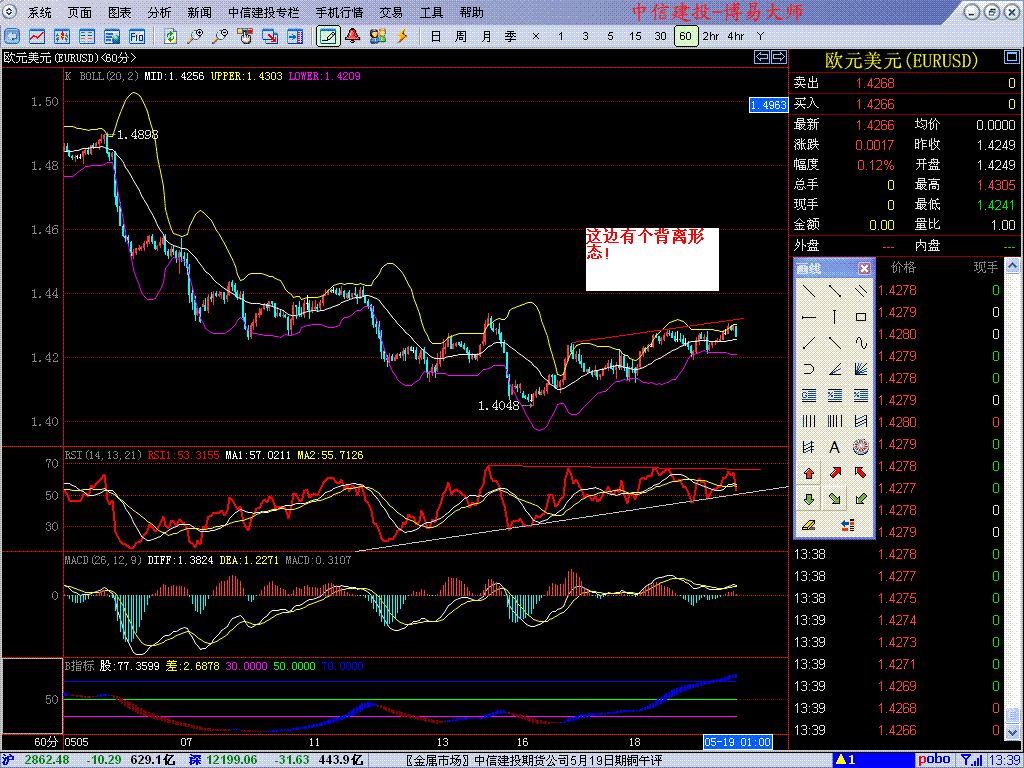
Task: Select the fan lines tool
Action: [x=861, y=369]
